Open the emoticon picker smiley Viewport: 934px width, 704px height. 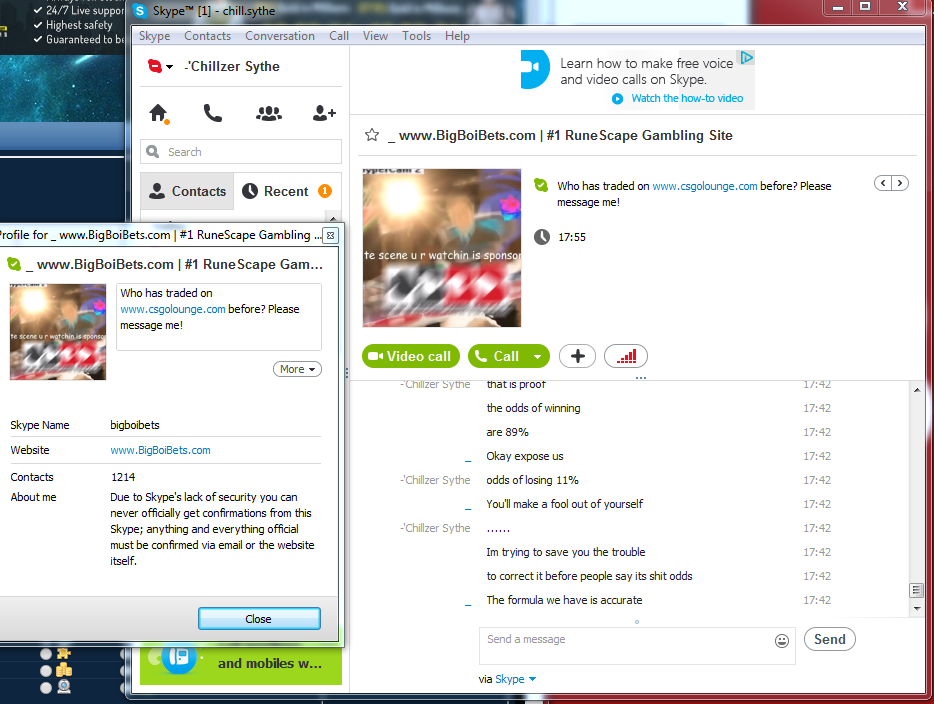click(782, 640)
